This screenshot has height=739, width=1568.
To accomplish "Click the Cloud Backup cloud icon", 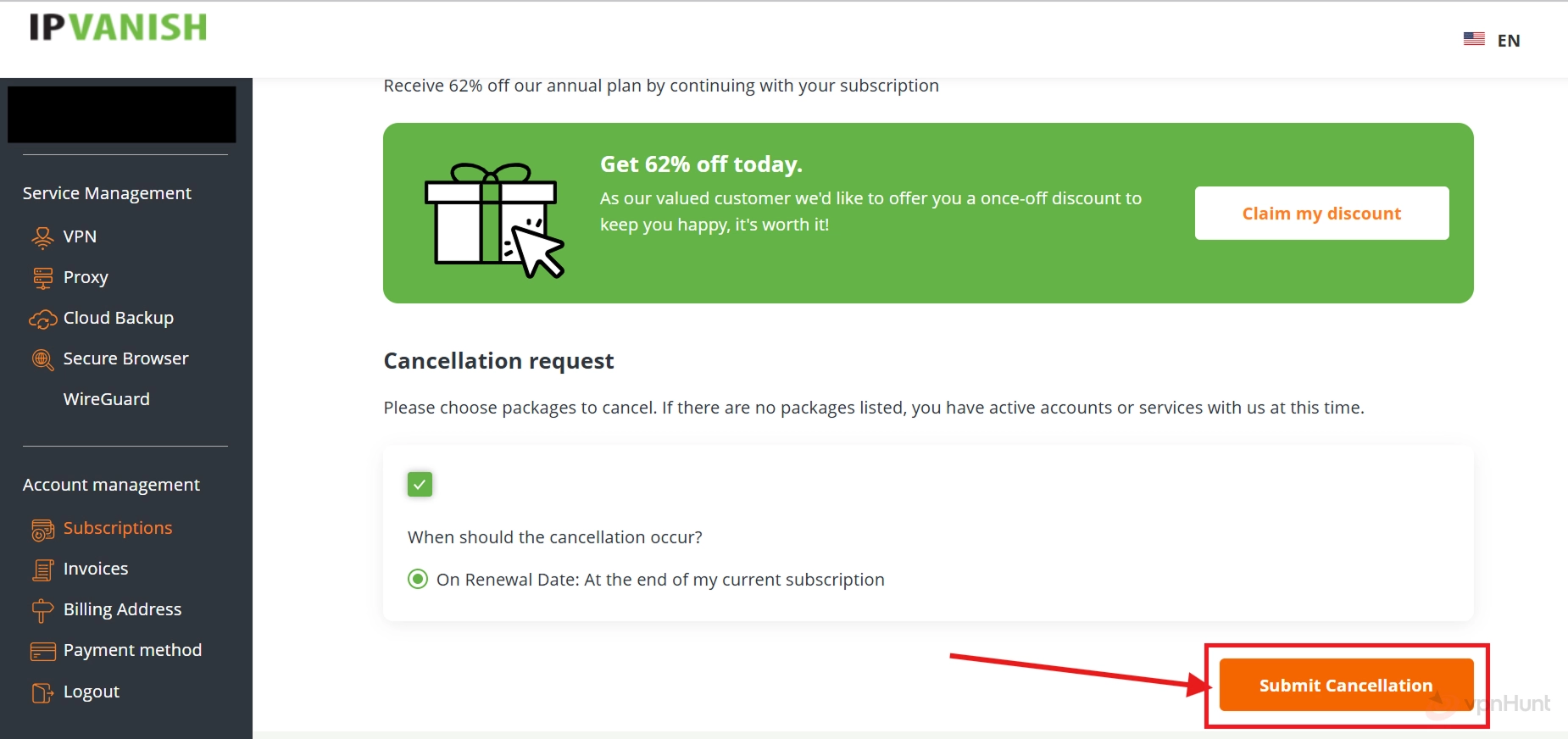I will [42, 319].
